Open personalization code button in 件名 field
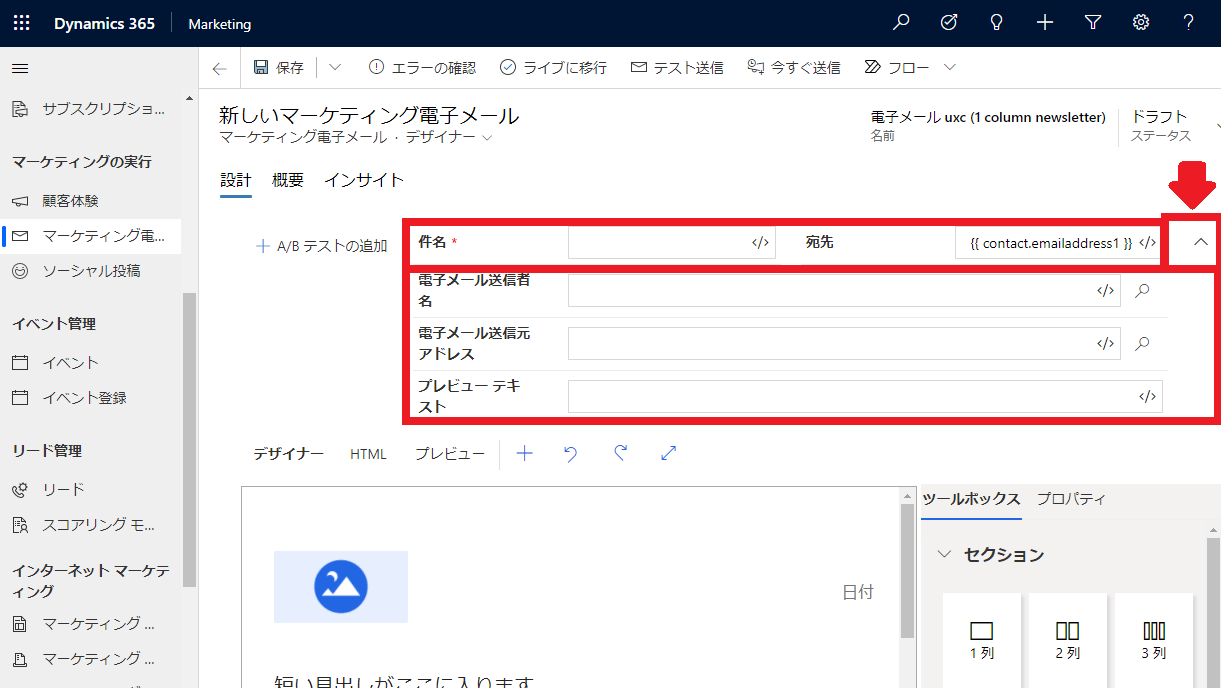This screenshot has height=688, width=1221. click(x=760, y=242)
